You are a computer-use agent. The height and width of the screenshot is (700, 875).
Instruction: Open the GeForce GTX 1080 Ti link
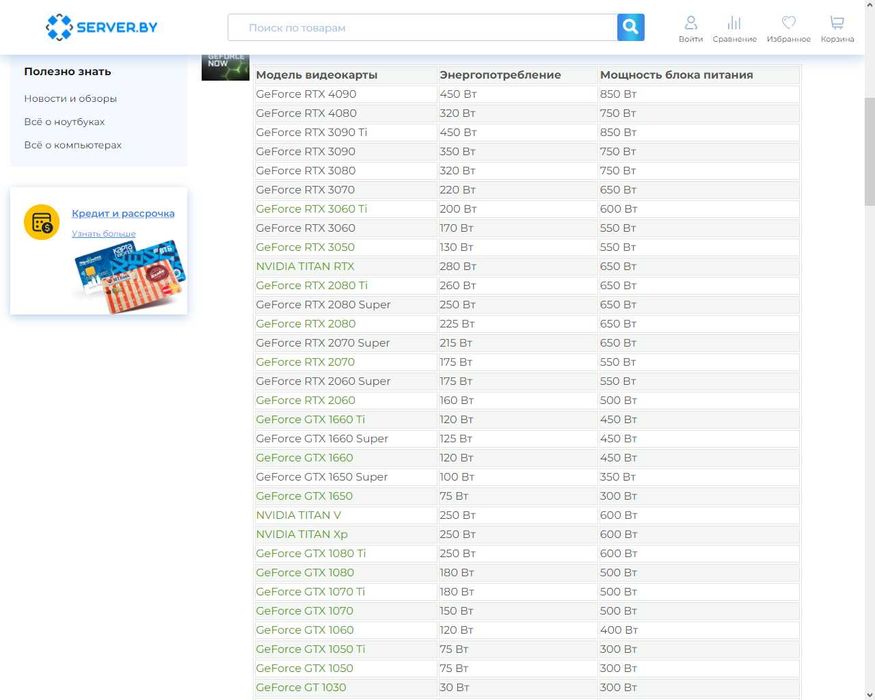point(311,553)
